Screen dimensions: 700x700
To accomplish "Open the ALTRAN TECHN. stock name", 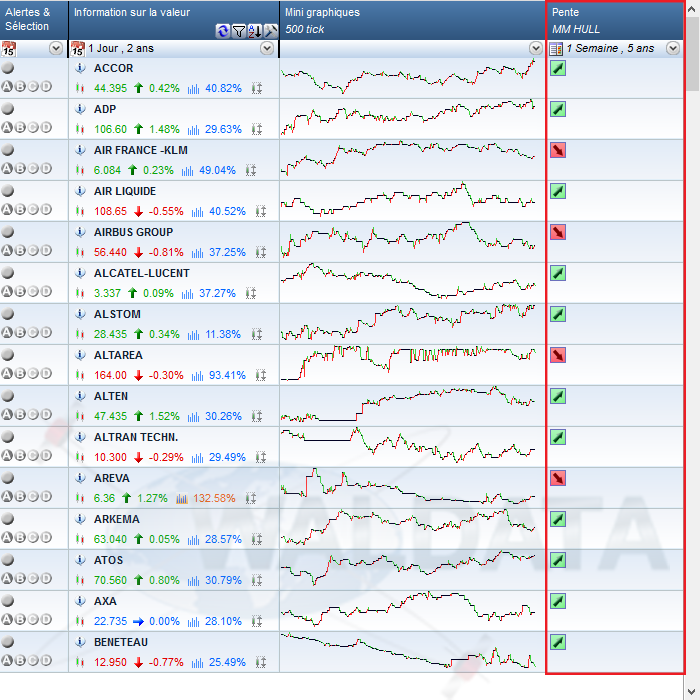I will [136, 437].
